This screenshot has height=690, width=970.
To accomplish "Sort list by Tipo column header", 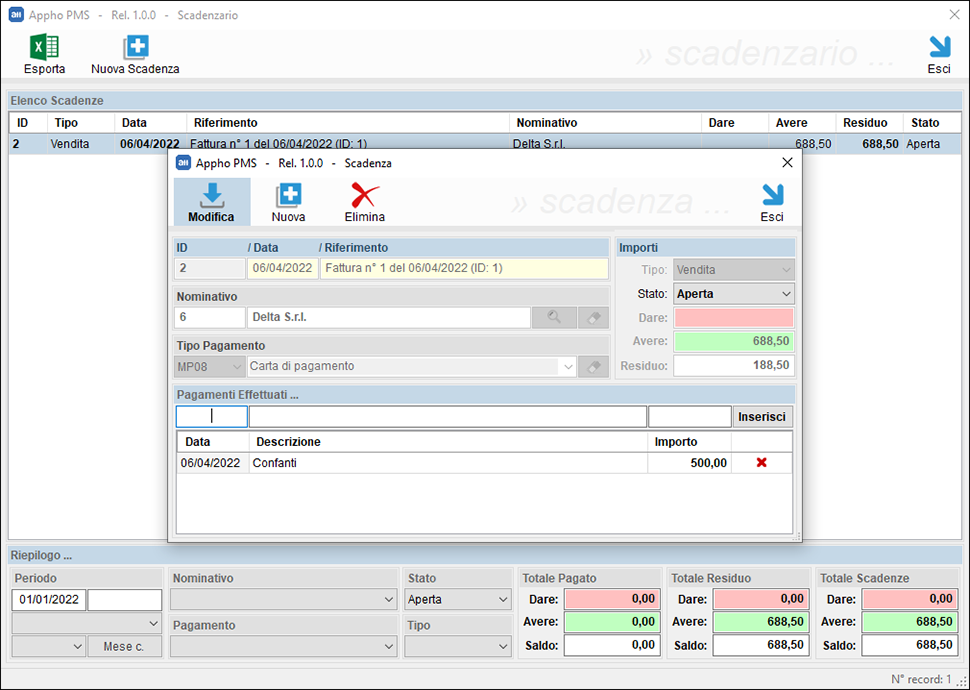I will [81, 123].
